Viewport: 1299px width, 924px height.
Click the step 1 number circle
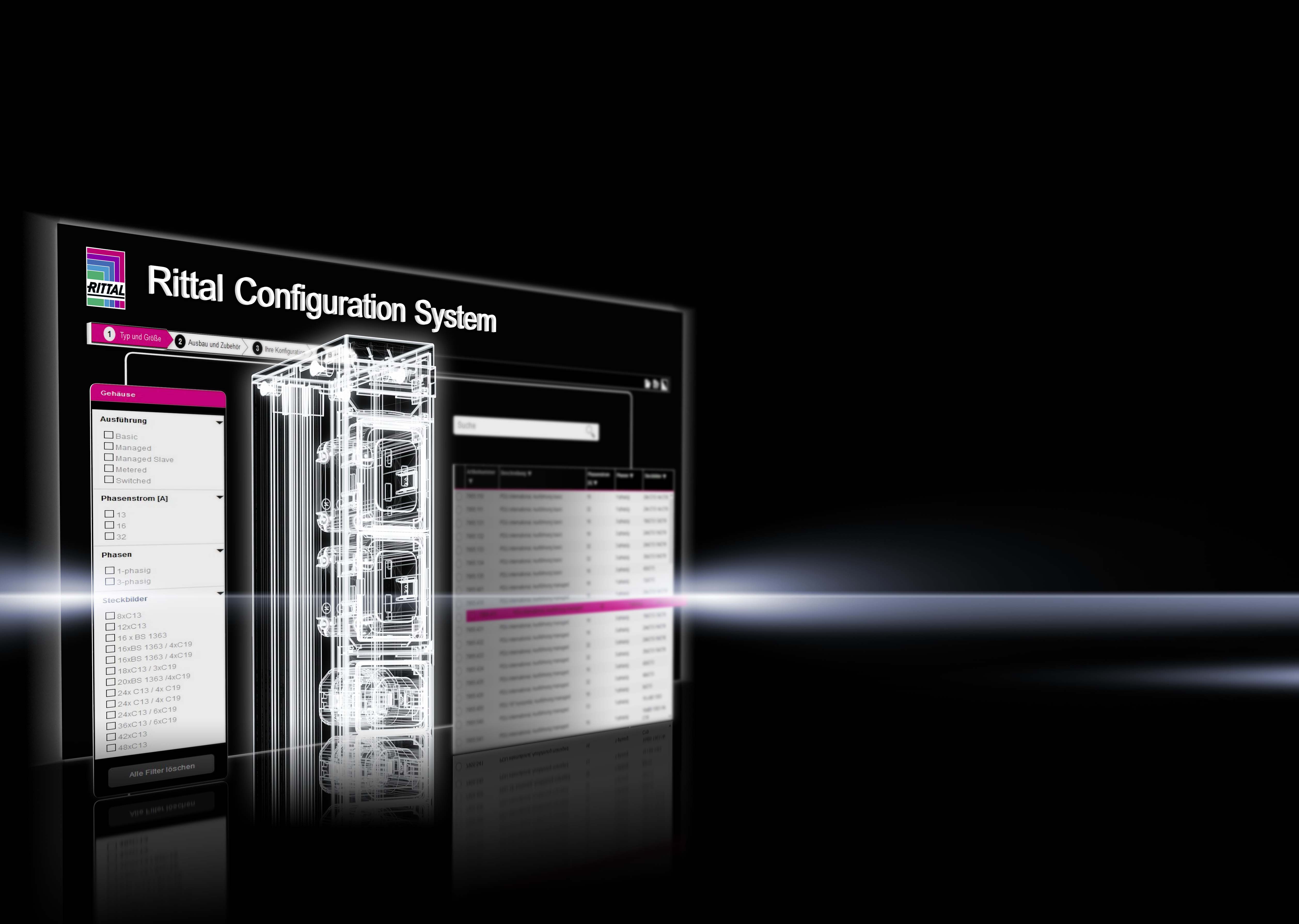tap(109, 334)
